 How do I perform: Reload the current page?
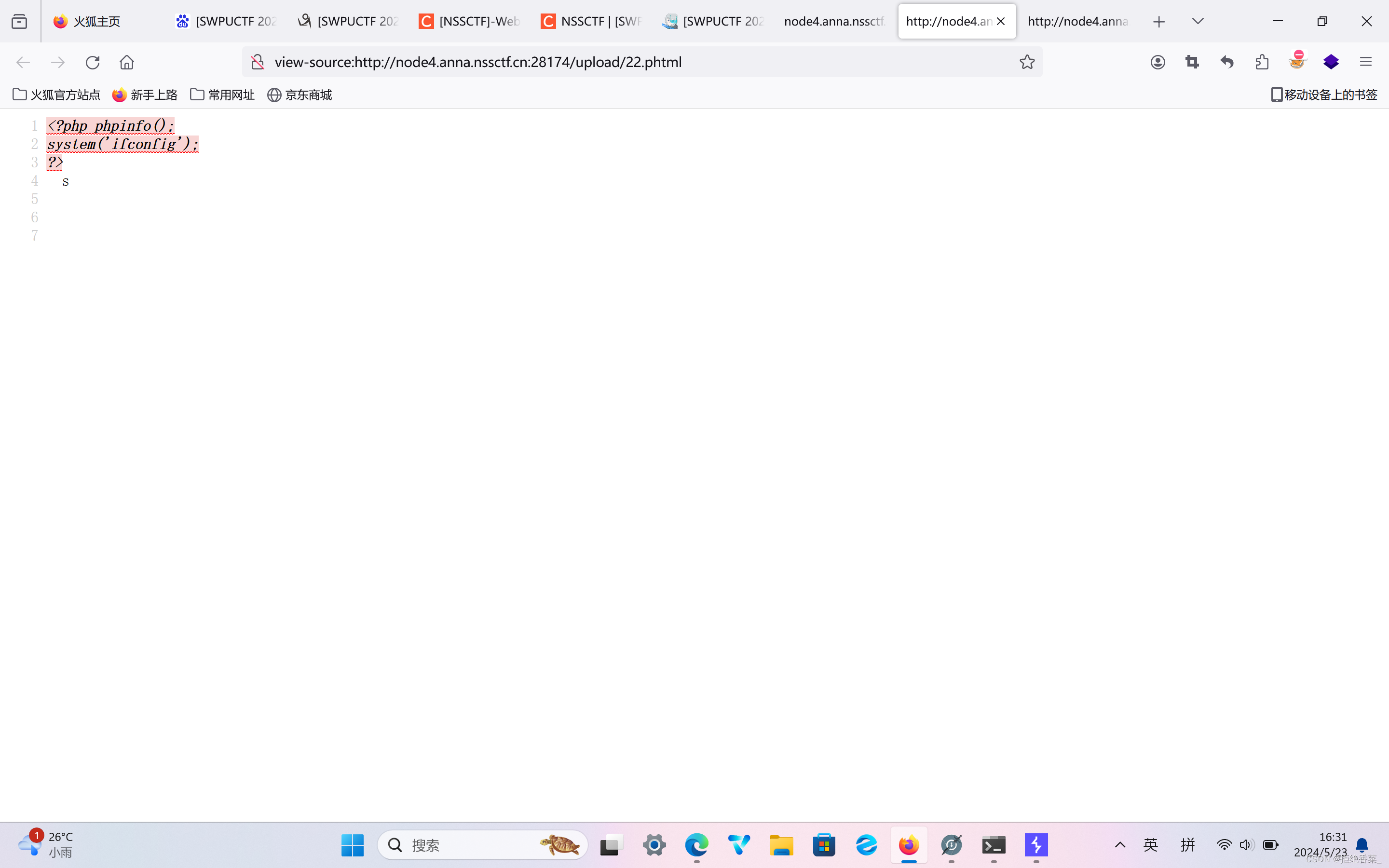click(x=93, y=62)
